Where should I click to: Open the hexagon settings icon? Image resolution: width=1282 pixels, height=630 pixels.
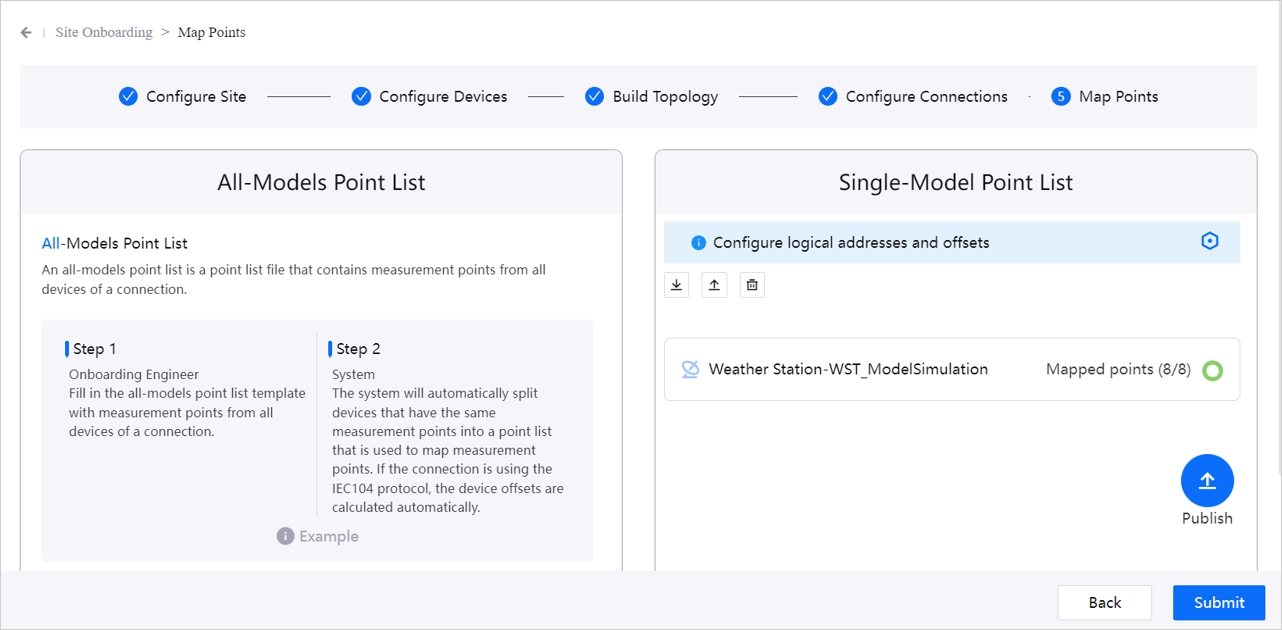1210,242
